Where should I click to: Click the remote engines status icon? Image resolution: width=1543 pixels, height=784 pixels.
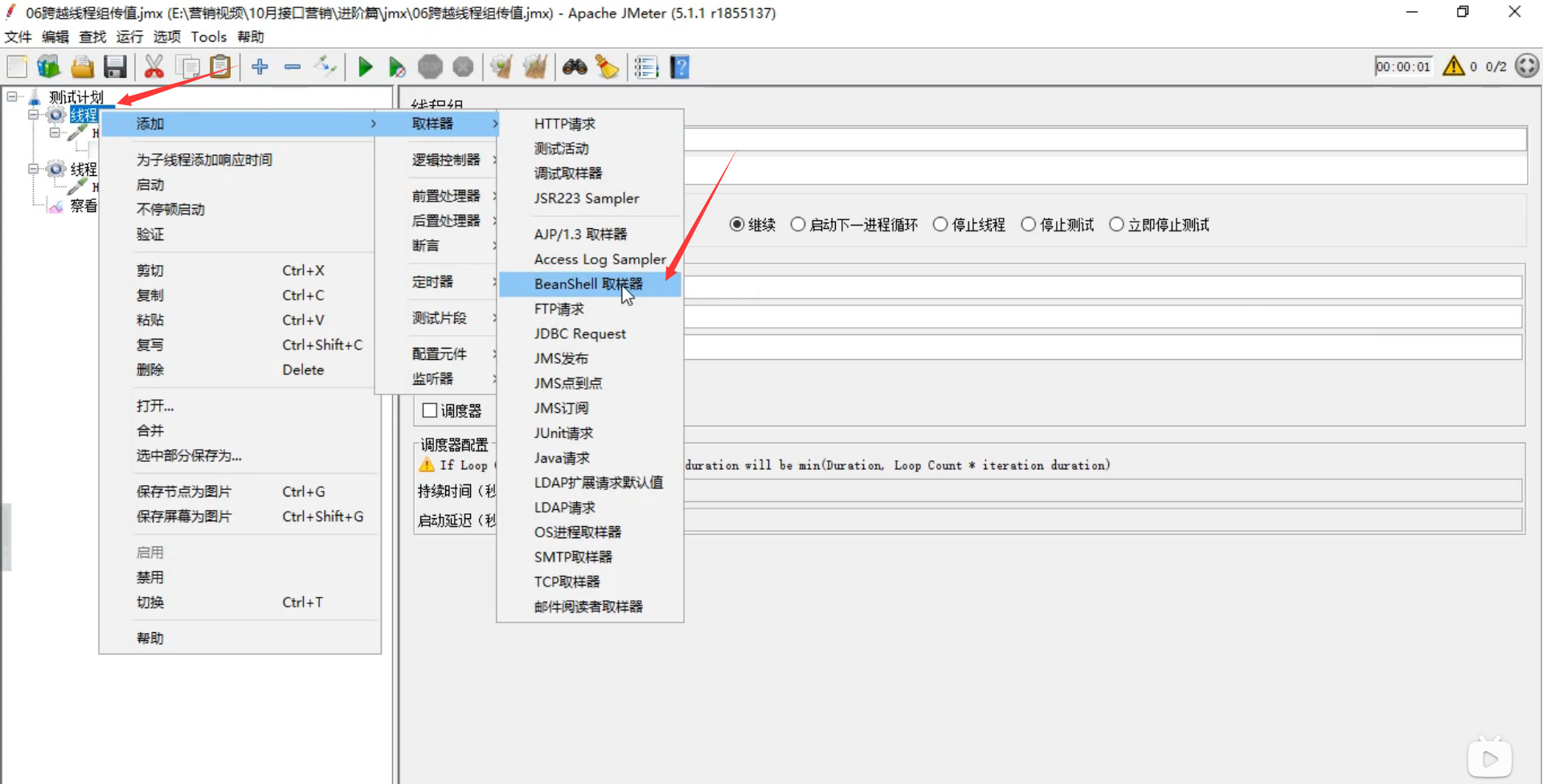tap(1527, 66)
